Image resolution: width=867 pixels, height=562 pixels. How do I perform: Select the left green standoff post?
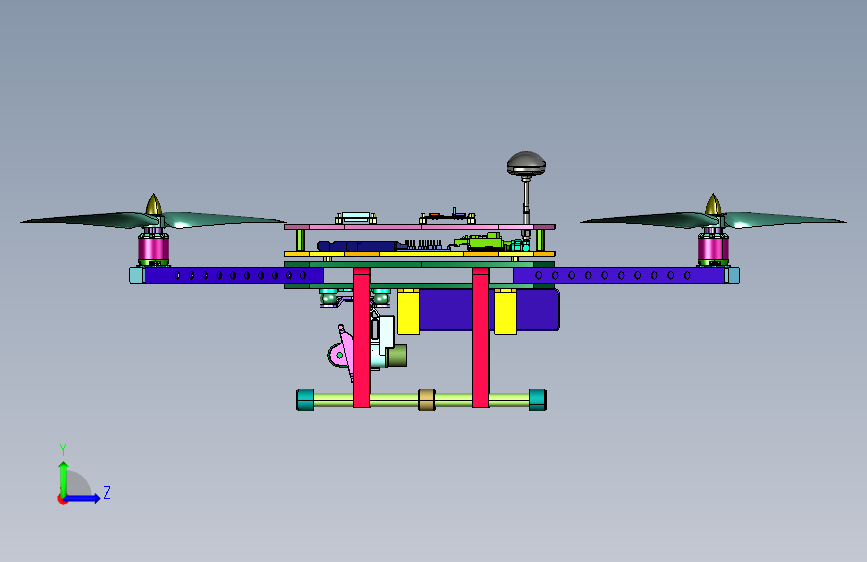point(300,240)
